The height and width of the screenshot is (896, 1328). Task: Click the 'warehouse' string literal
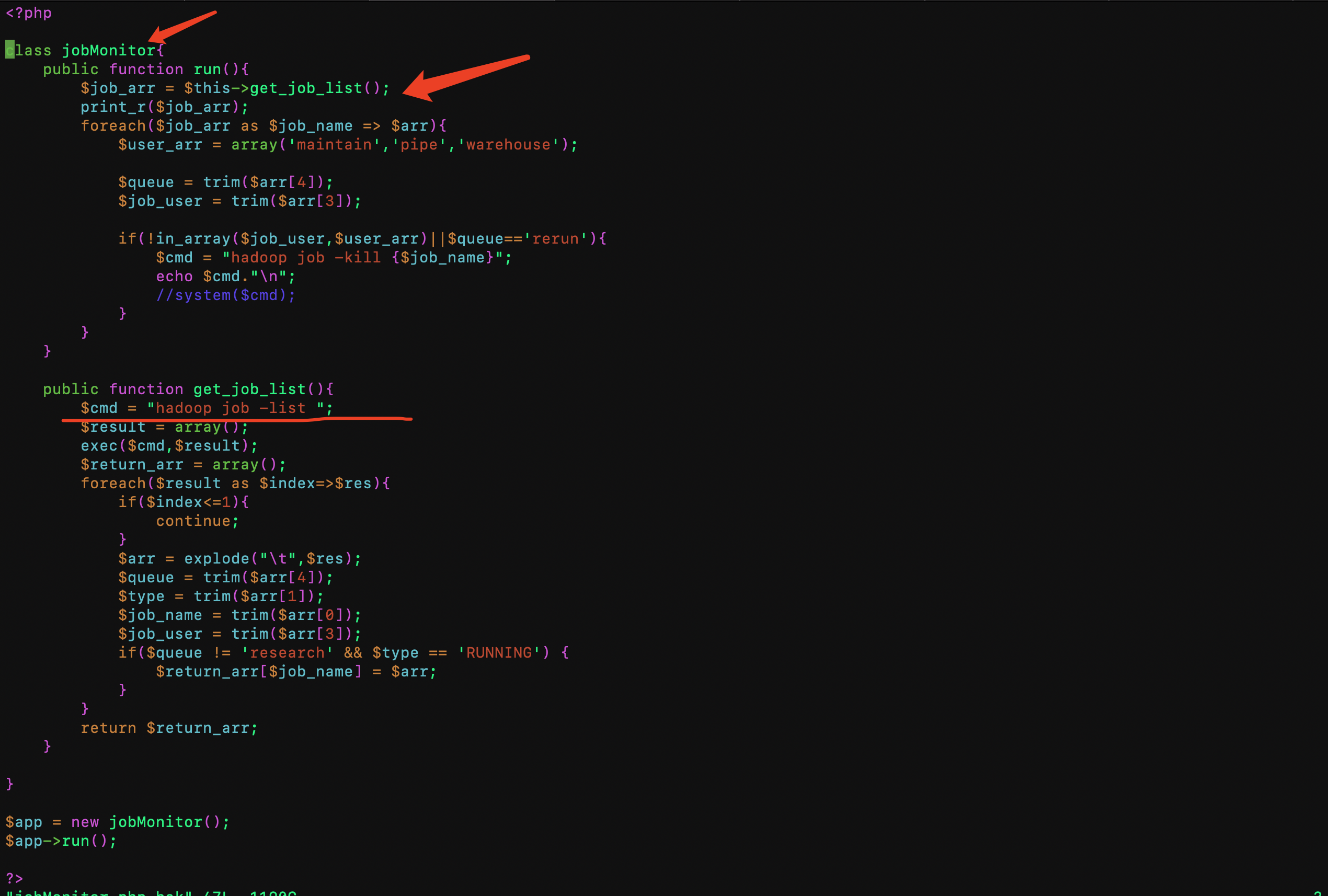coord(508,145)
